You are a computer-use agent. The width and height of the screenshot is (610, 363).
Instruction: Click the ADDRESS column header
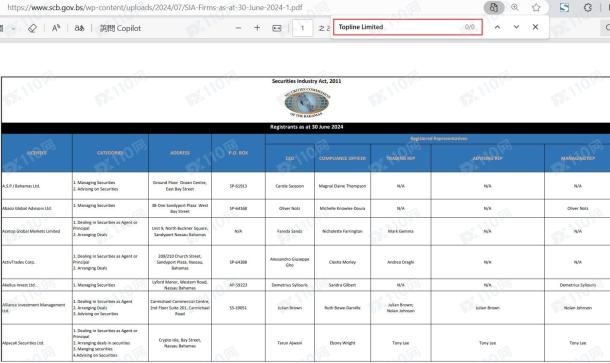(x=180, y=153)
